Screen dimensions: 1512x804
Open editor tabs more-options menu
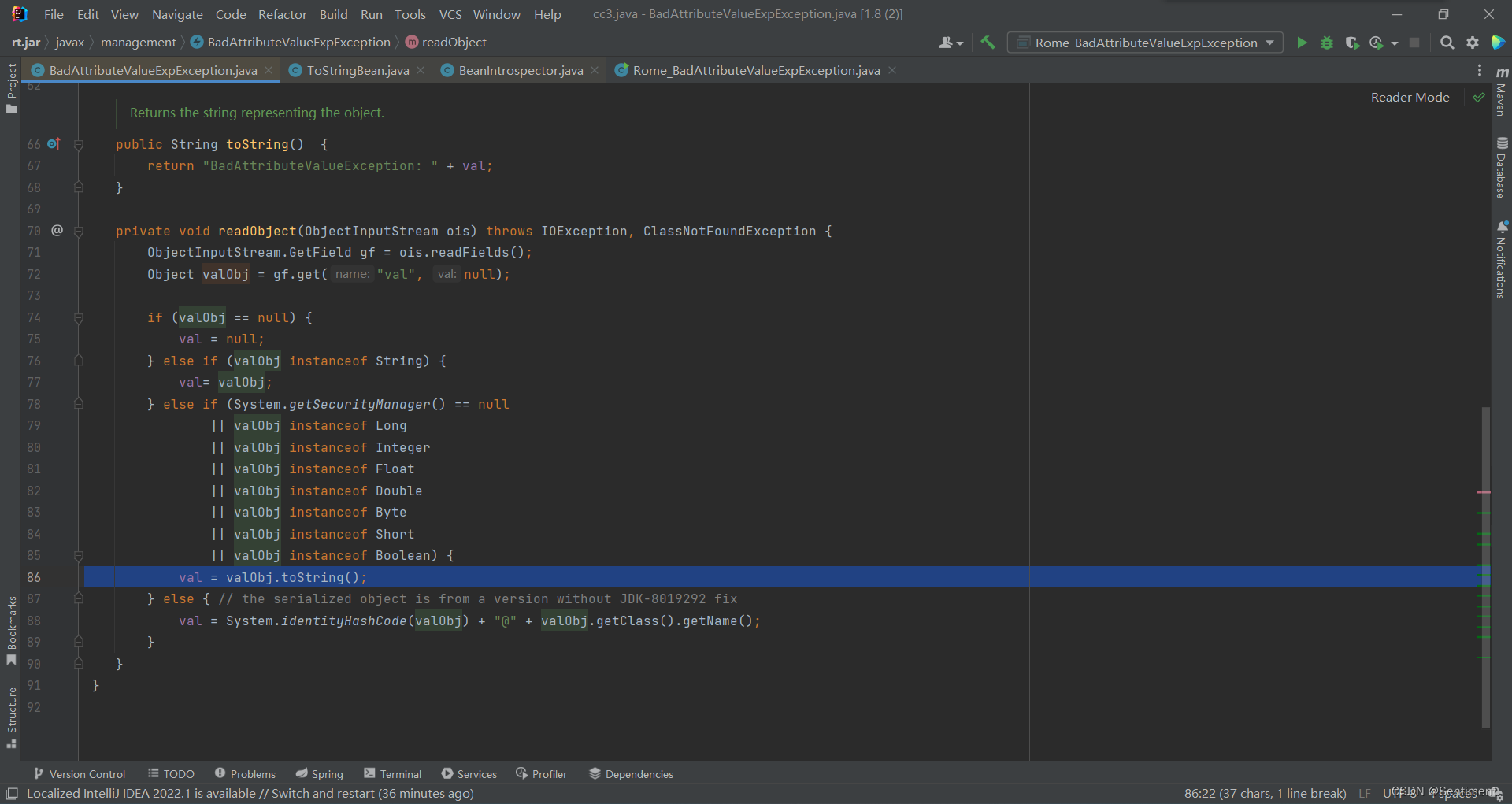1480,70
